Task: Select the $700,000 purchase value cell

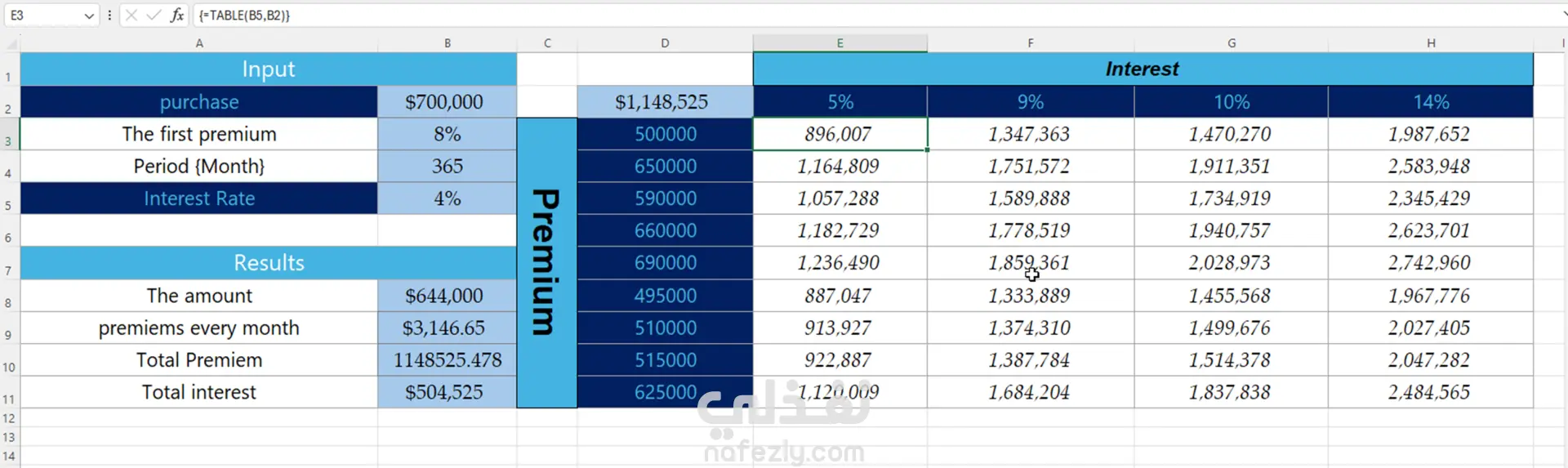Action: click(447, 102)
